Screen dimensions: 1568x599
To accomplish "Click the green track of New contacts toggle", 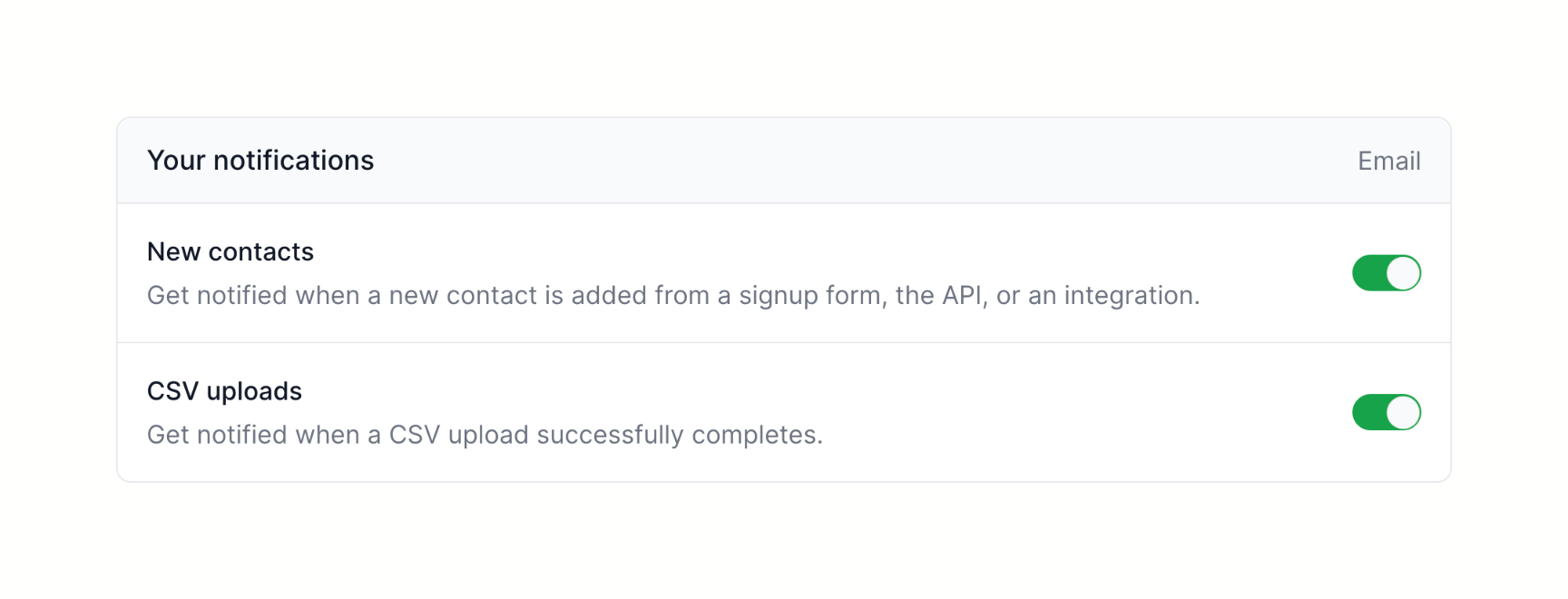I will (x=1369, y=273).
